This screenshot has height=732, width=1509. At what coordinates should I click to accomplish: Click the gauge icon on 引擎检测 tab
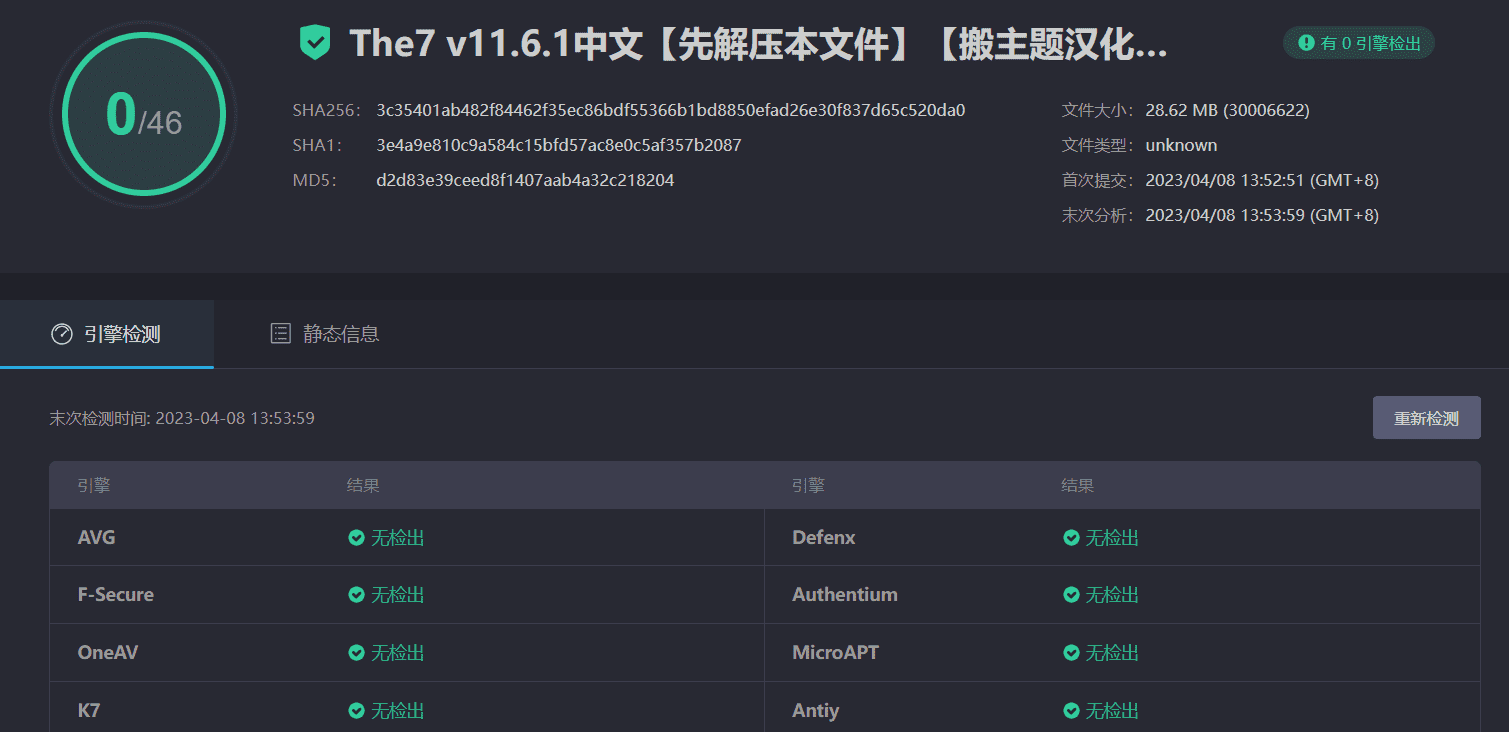pos(62,334)
